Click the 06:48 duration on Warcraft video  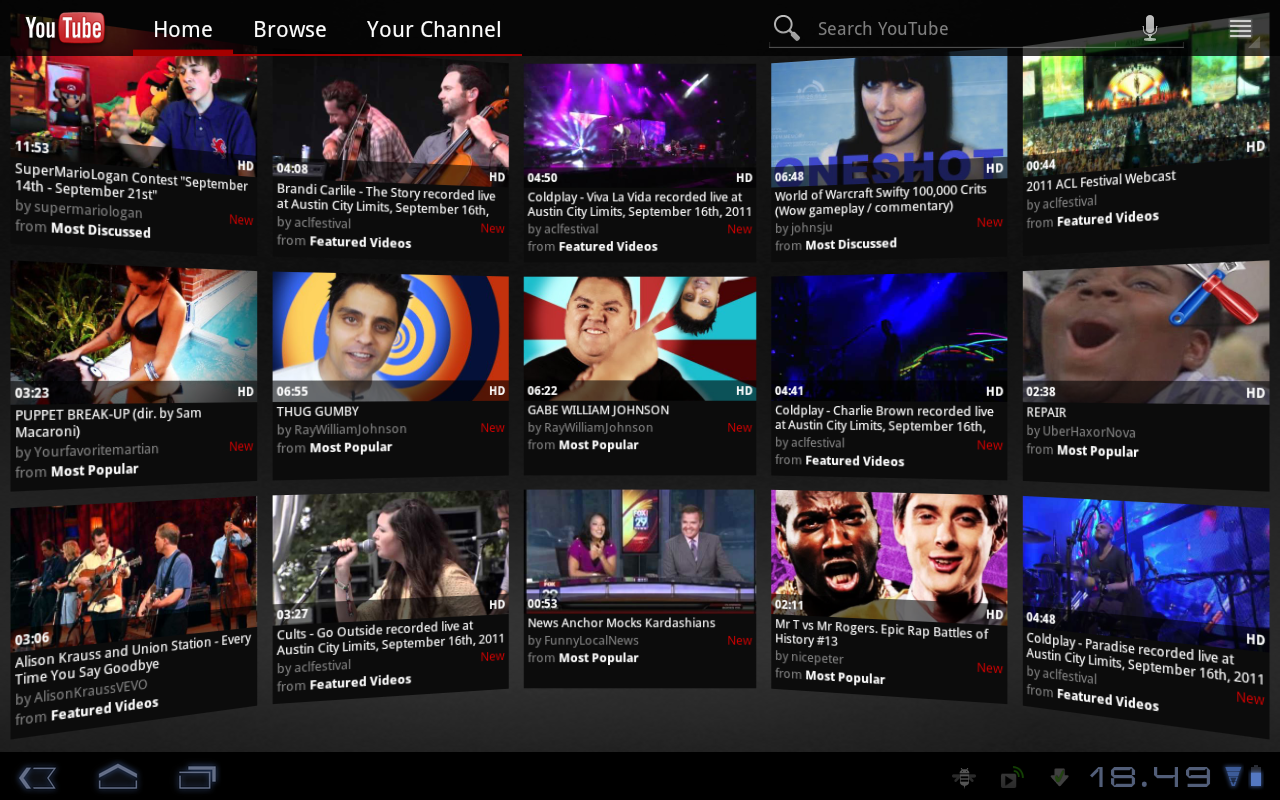(x=789, y=177)
